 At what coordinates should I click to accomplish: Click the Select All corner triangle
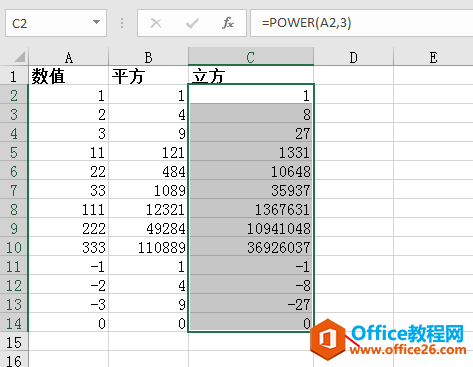[x=19, y=57]
